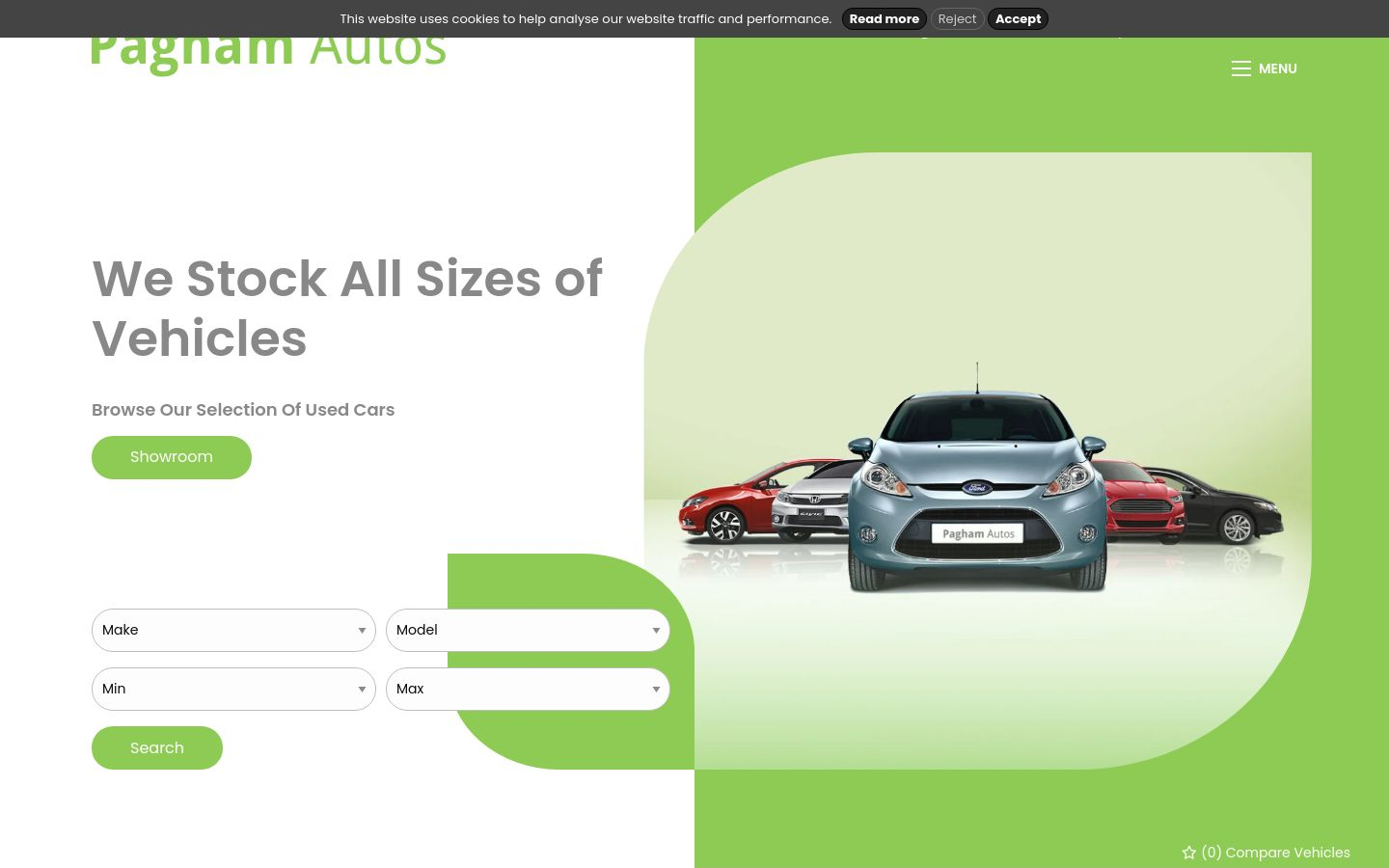The height and width of the screenshot is (868, 1389).
Task: Click the Pagham Autos logo
Action: click(x=268, y=53)
